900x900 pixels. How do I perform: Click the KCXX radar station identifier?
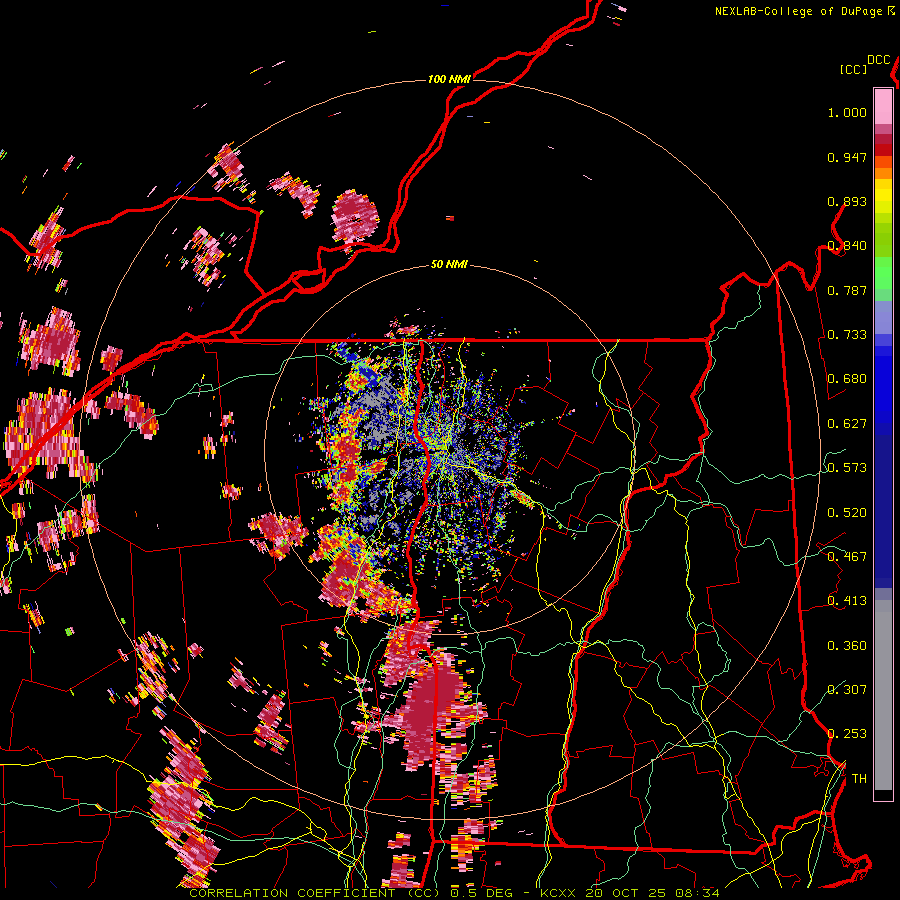[557, 893]
